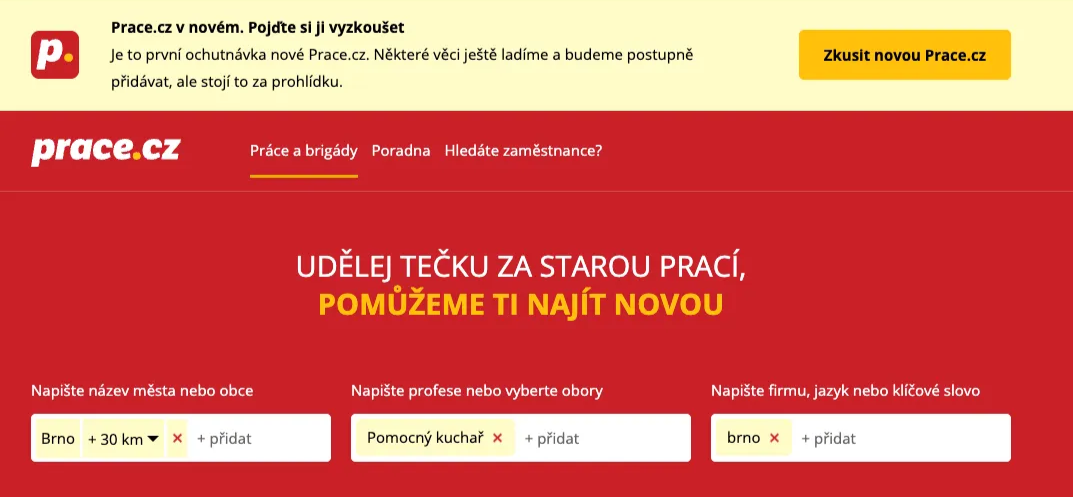
Task: Select the lowercase brno keyword tag
Action: (x=743, y=438)
